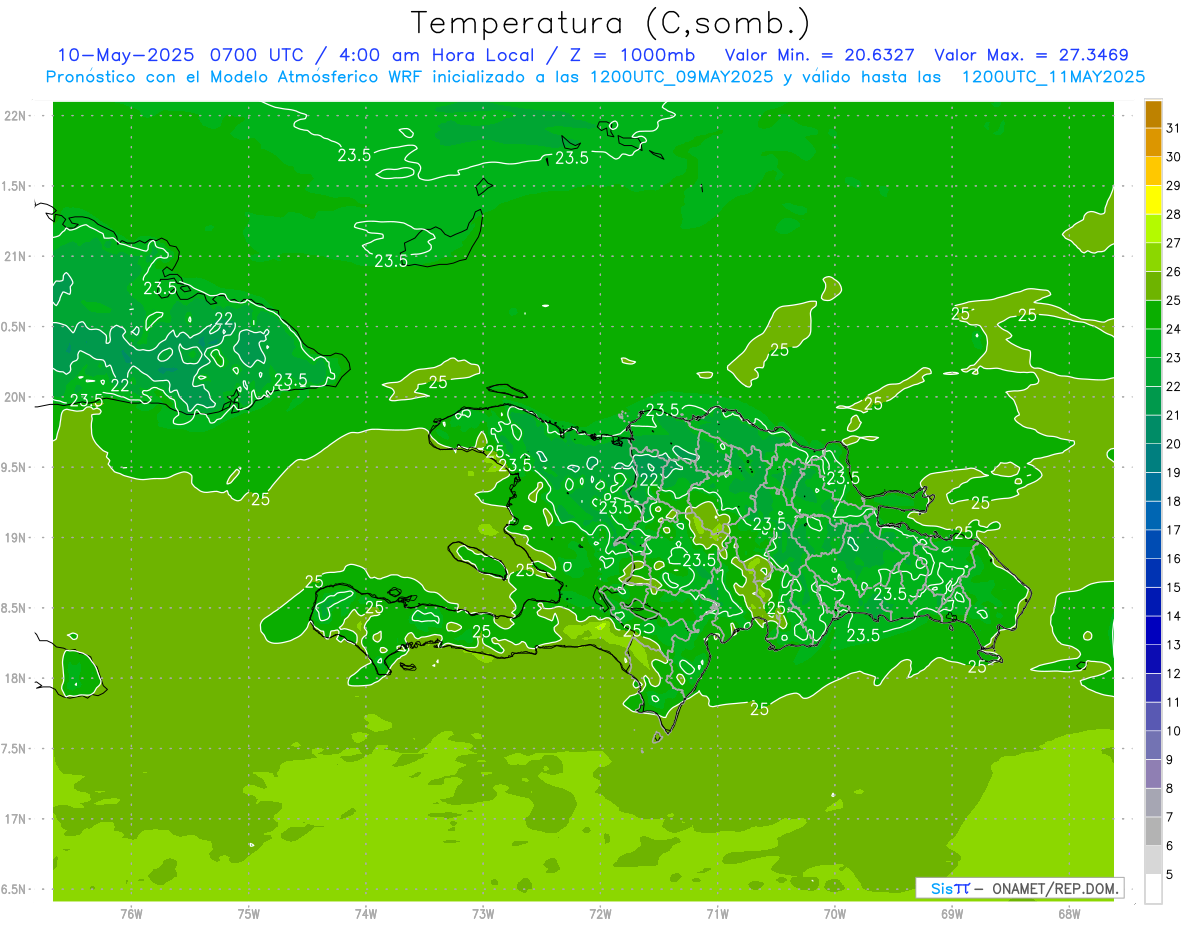Click the legend value 21
Screen dimensions: 1200x927
(x=1173, y=415)
